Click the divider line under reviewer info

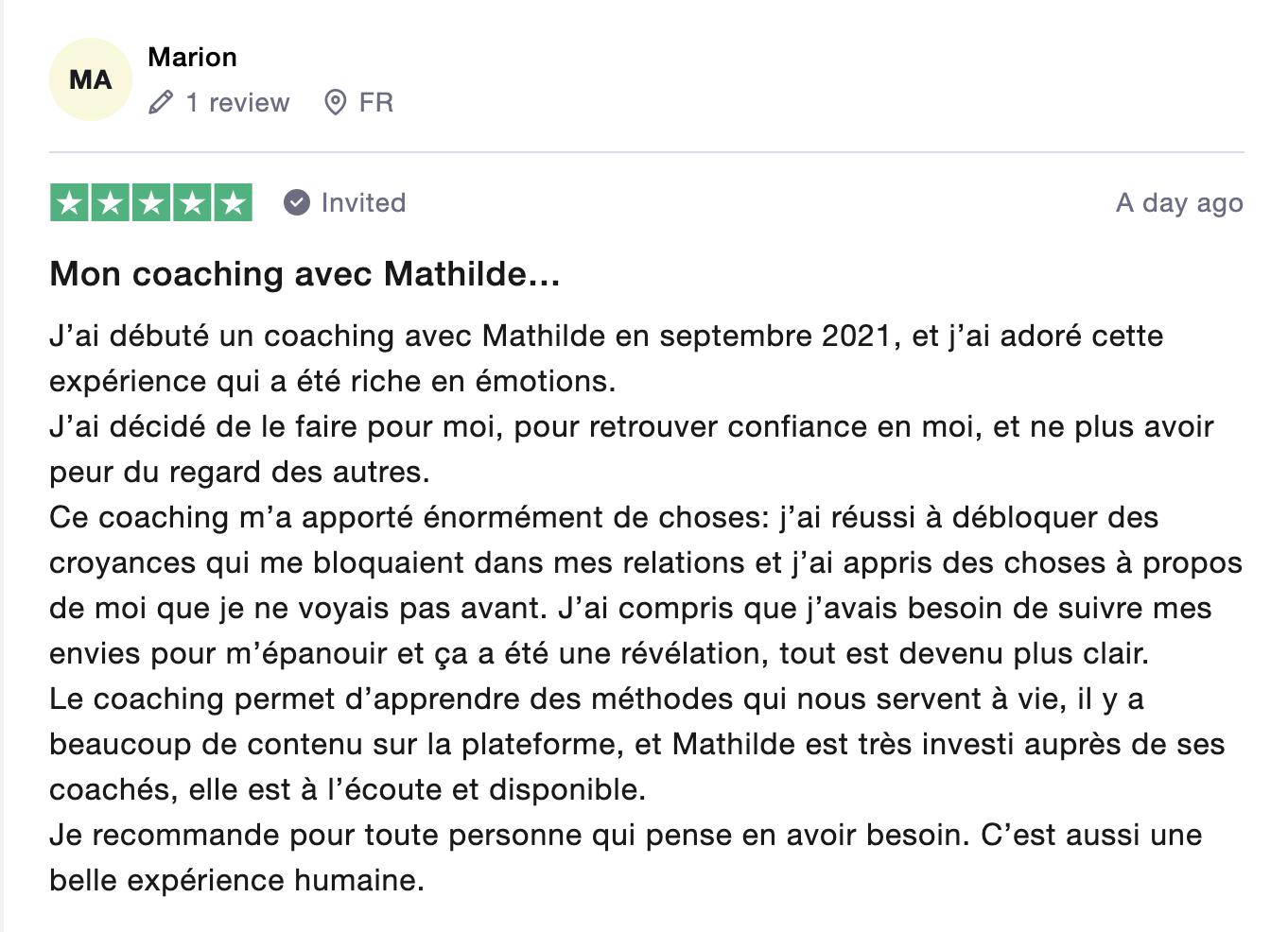click(646, 152)
